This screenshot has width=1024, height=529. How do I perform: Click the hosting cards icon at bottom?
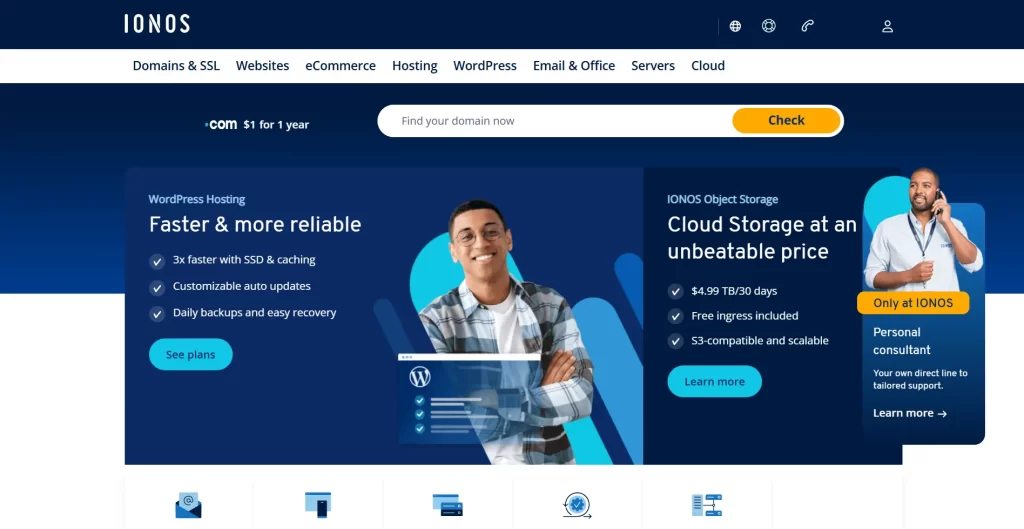447,505
